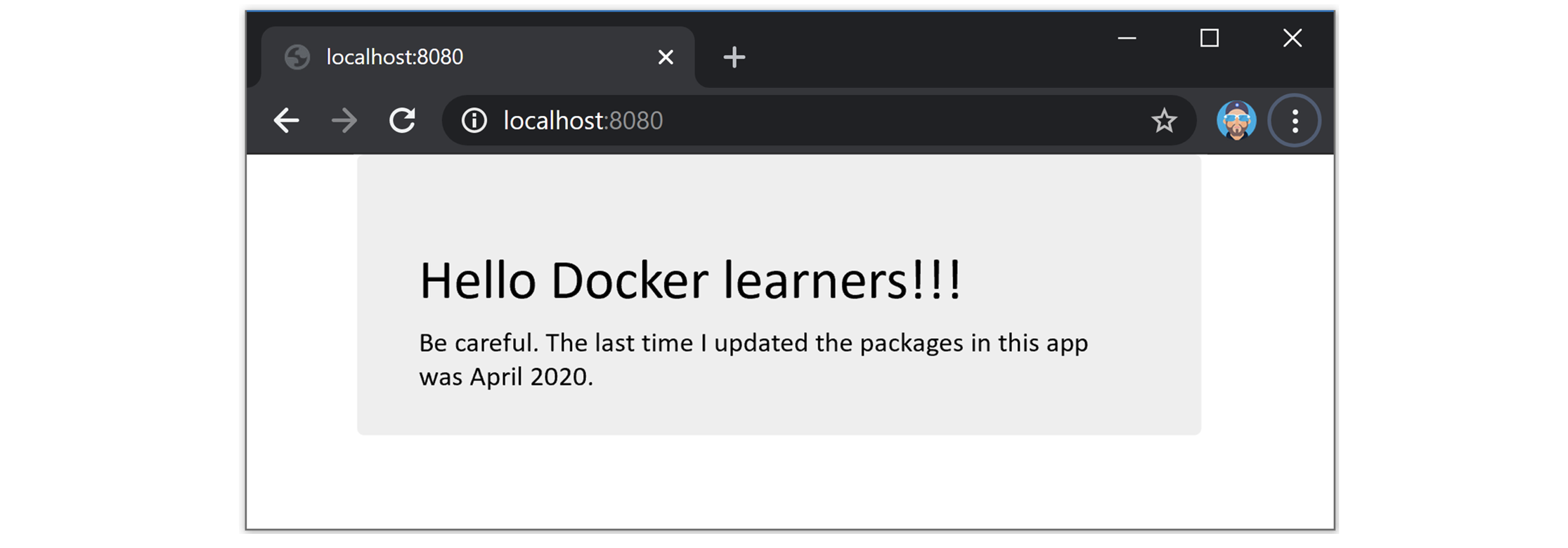1568x548 pixels.
Task: Minimize the browser window
Action: (x=1127, y=38)
